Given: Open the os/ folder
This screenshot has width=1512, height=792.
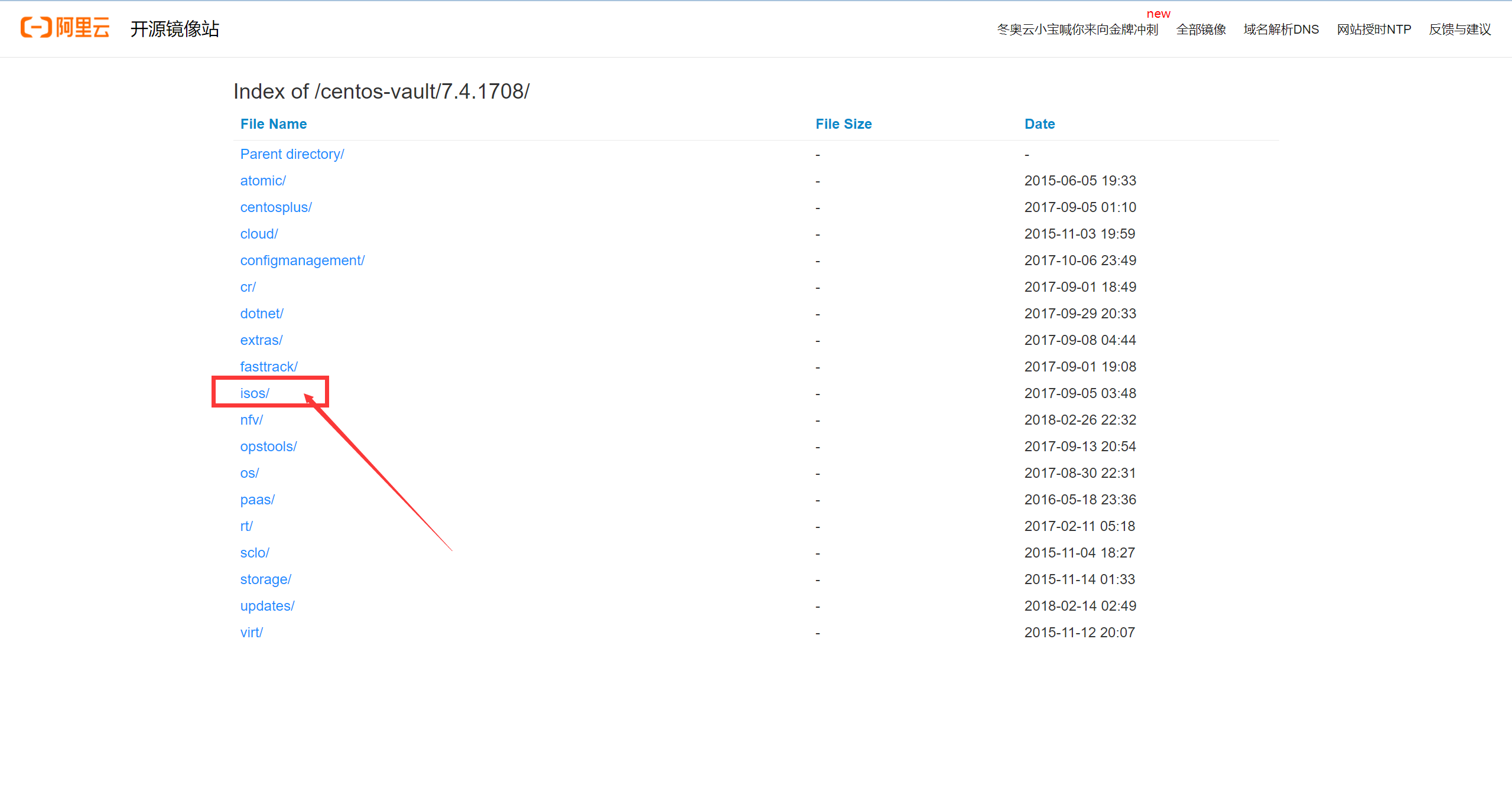Looking at the screenshot, I should tap(249, 473).
